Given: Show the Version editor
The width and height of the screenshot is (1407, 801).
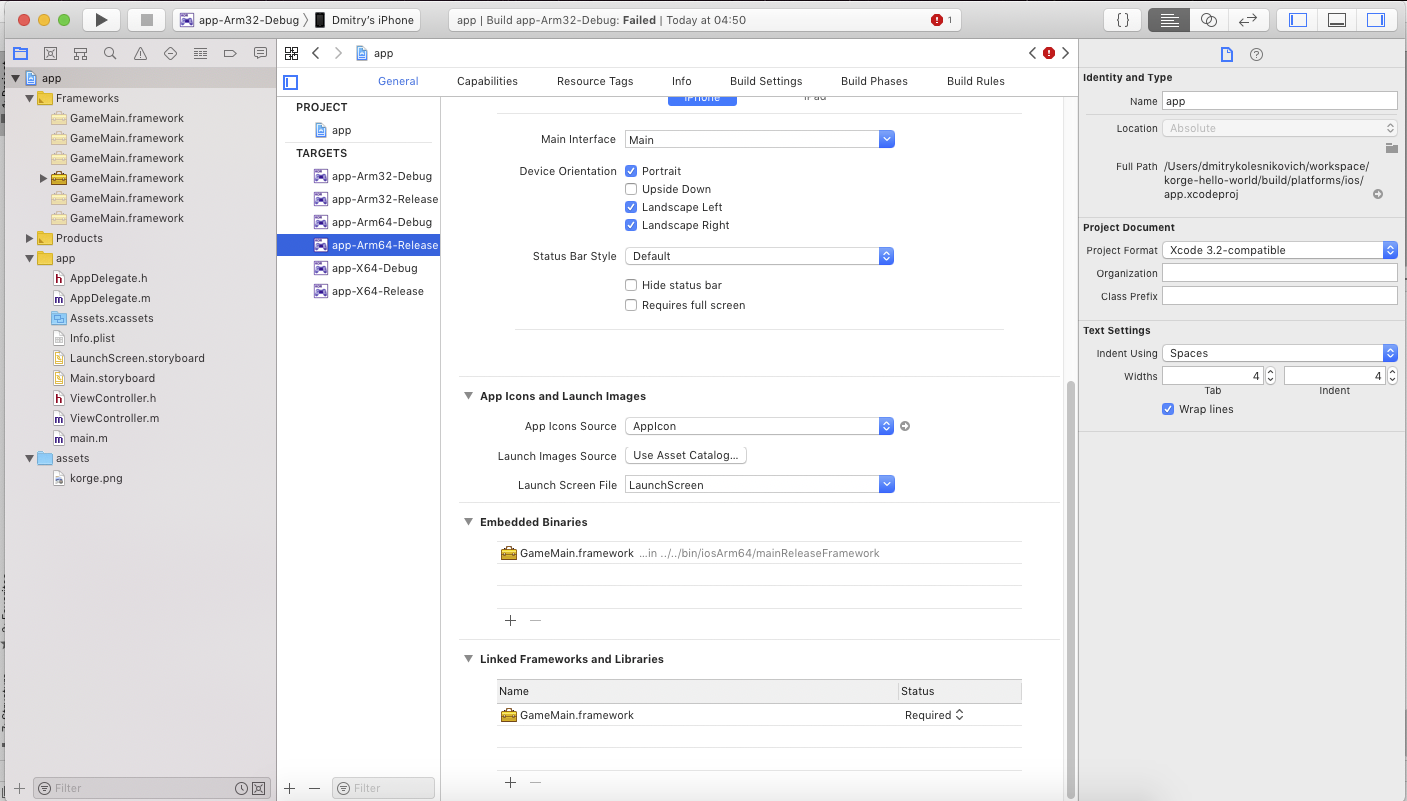Looking at the screenshot, I should [x=1248, y=20].
